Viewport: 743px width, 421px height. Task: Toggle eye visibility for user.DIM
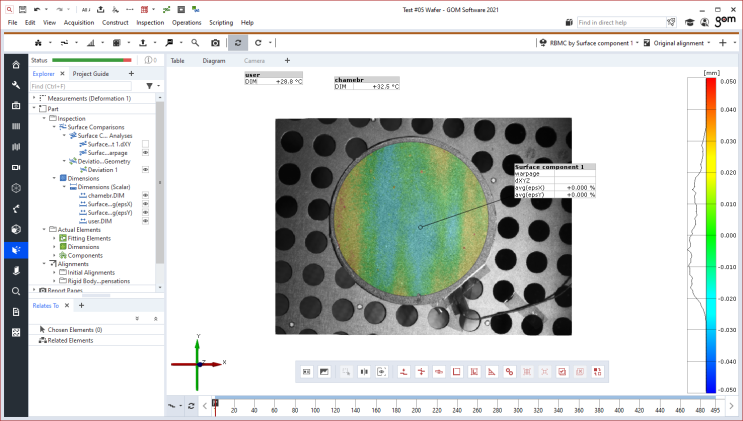tap(145, 221)
